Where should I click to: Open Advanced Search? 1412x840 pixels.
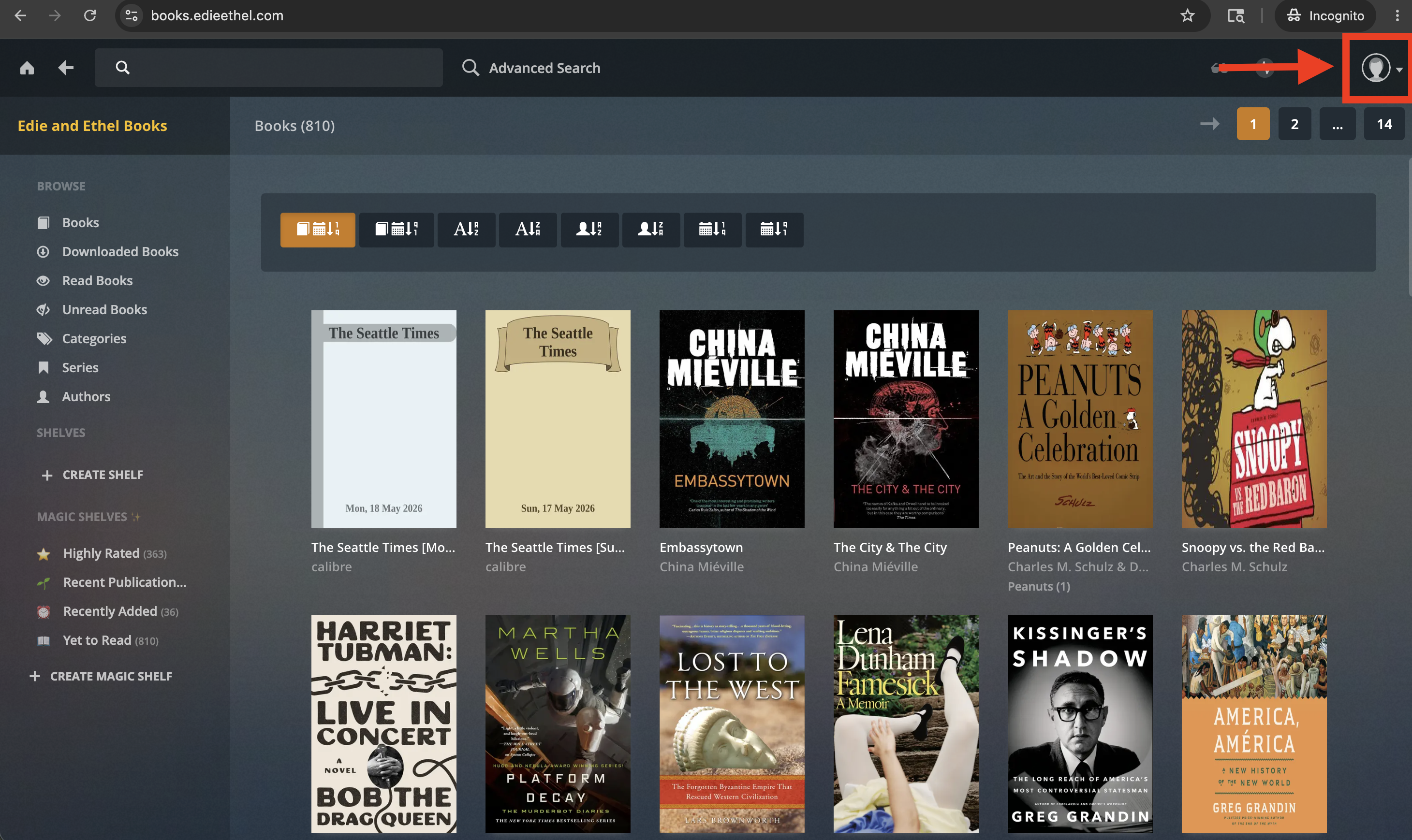pyautogui.click(x=530, y=68)
